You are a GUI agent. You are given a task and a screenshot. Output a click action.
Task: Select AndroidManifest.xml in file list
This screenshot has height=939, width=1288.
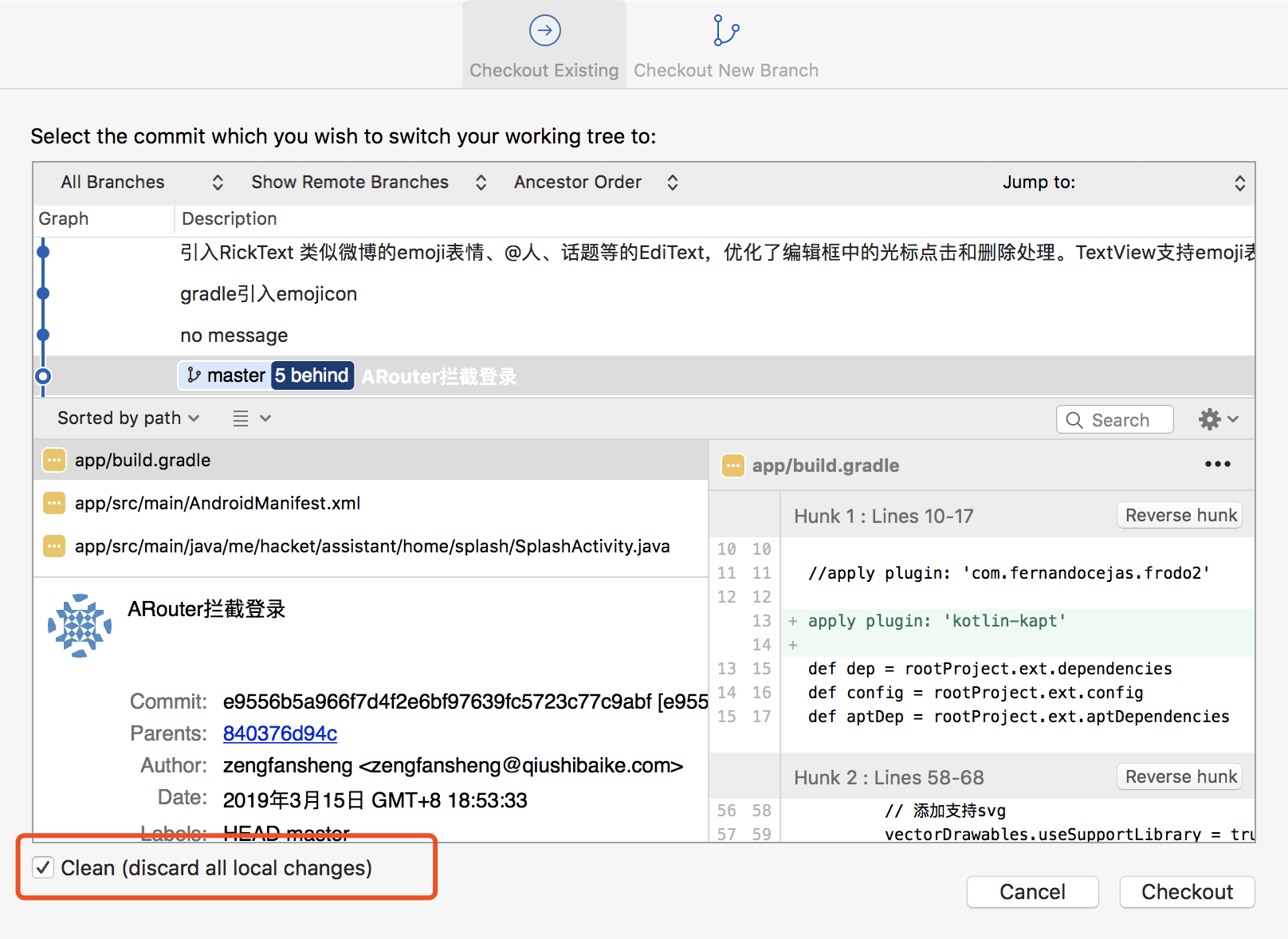[x=371, y=503]
